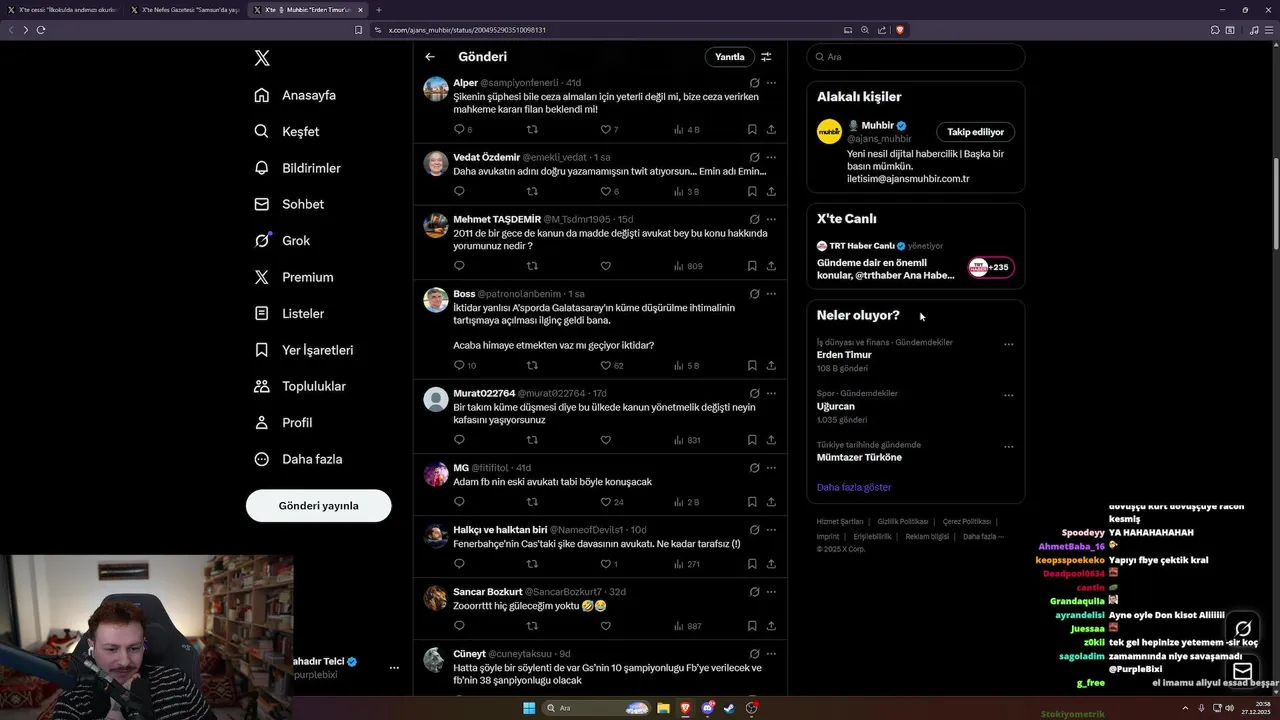Open Sohbet in sidebar
The width and height of the screenshot is (1280, 720).
point(289,204)
